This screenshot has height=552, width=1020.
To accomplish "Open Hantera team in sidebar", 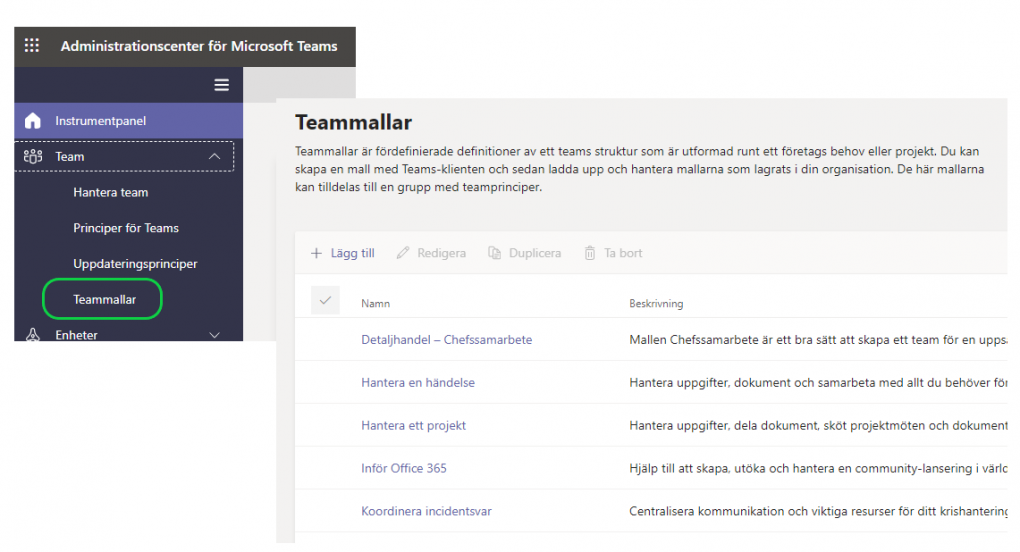I will point(110,193).
